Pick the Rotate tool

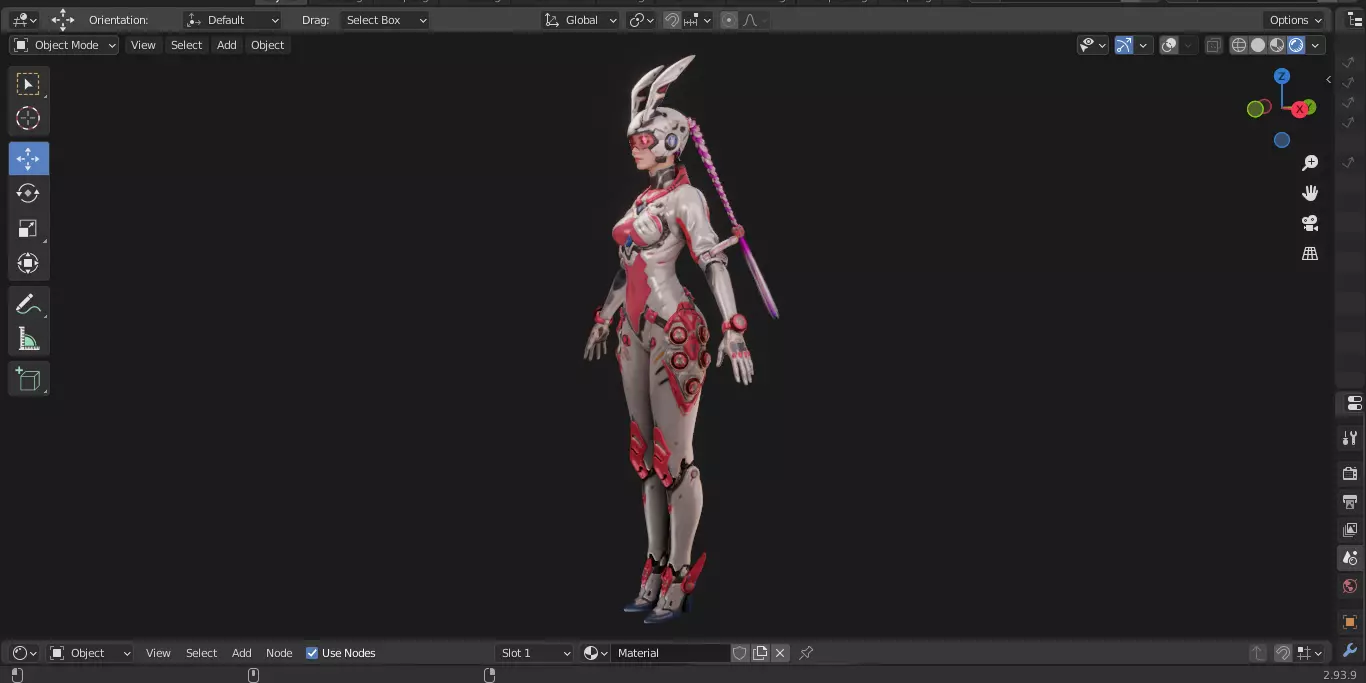click(28, 193)
